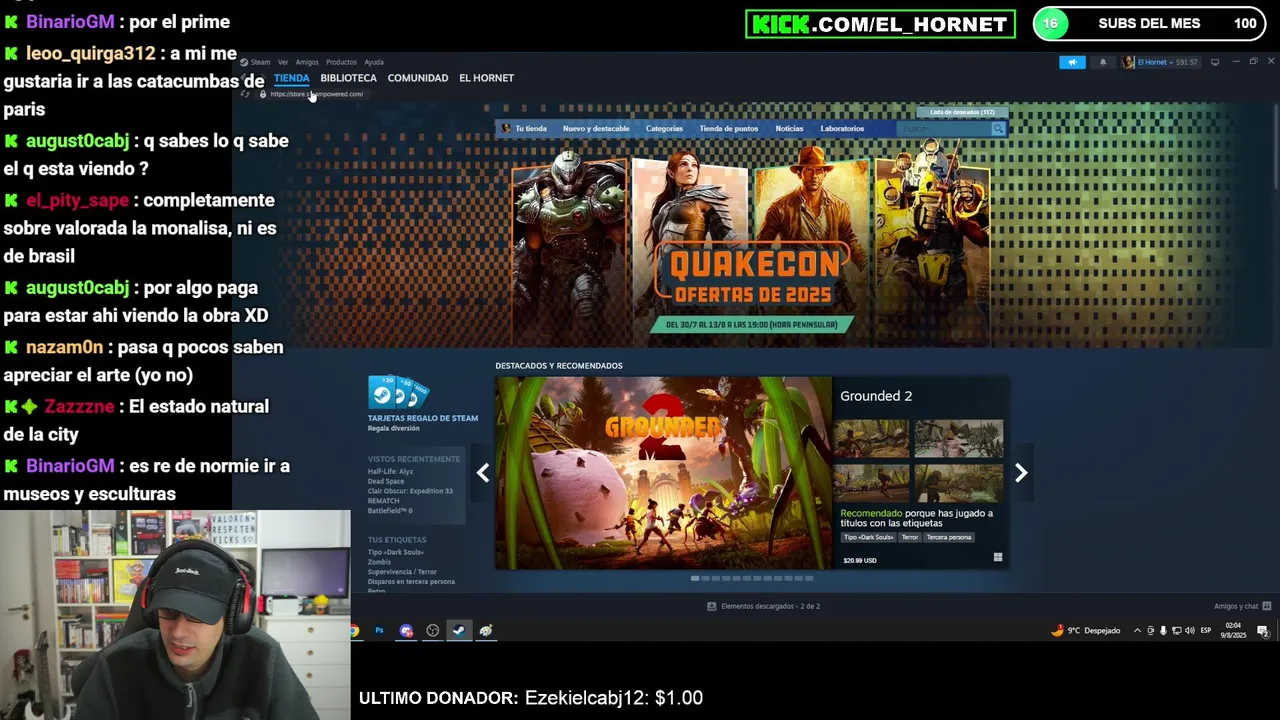Open the QuakeCon Ofertas de 2025 banner
Screen dimensions: 1280x720
coord(752,239)
